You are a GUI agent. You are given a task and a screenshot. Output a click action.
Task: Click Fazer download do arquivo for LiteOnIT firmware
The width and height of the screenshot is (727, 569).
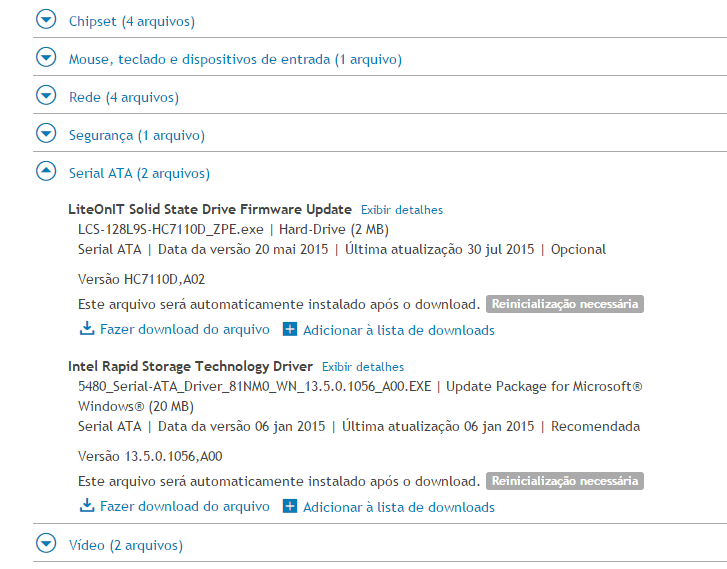point(185,329)
